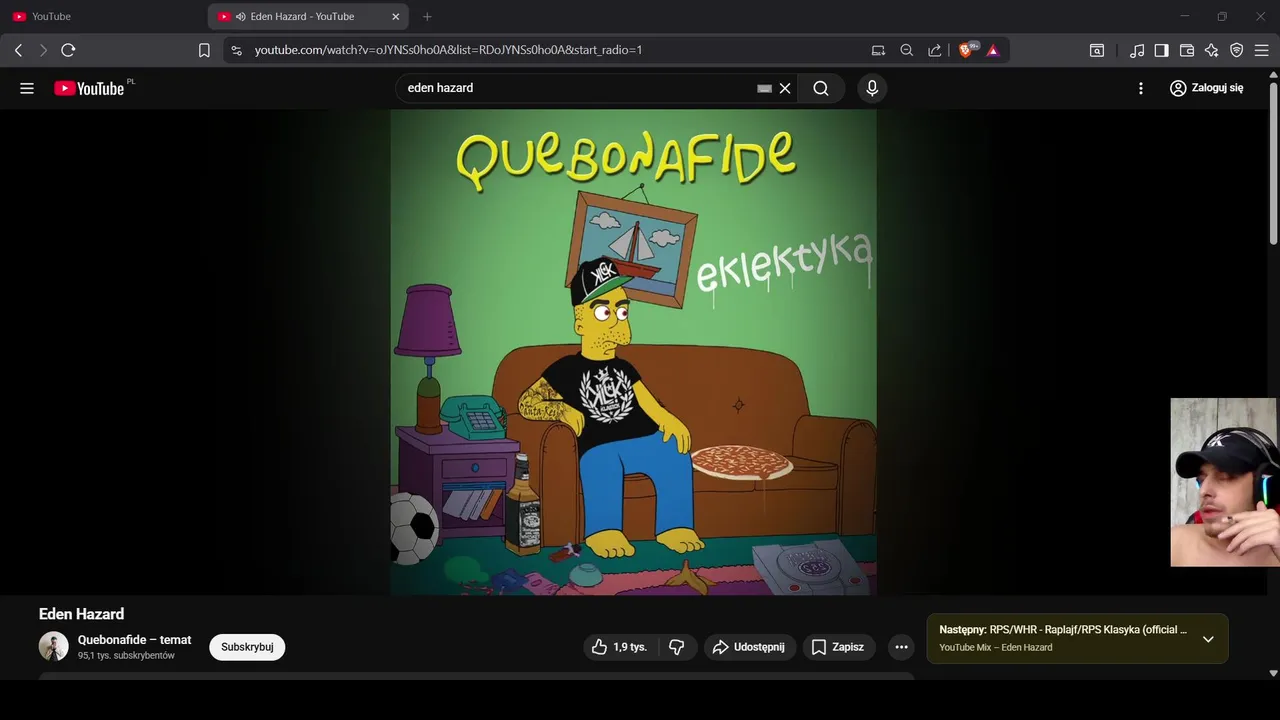Image resolution: width=1280 pixels, height=720 pixels.
Task: Reload the current page
Action: pos(68,50)
